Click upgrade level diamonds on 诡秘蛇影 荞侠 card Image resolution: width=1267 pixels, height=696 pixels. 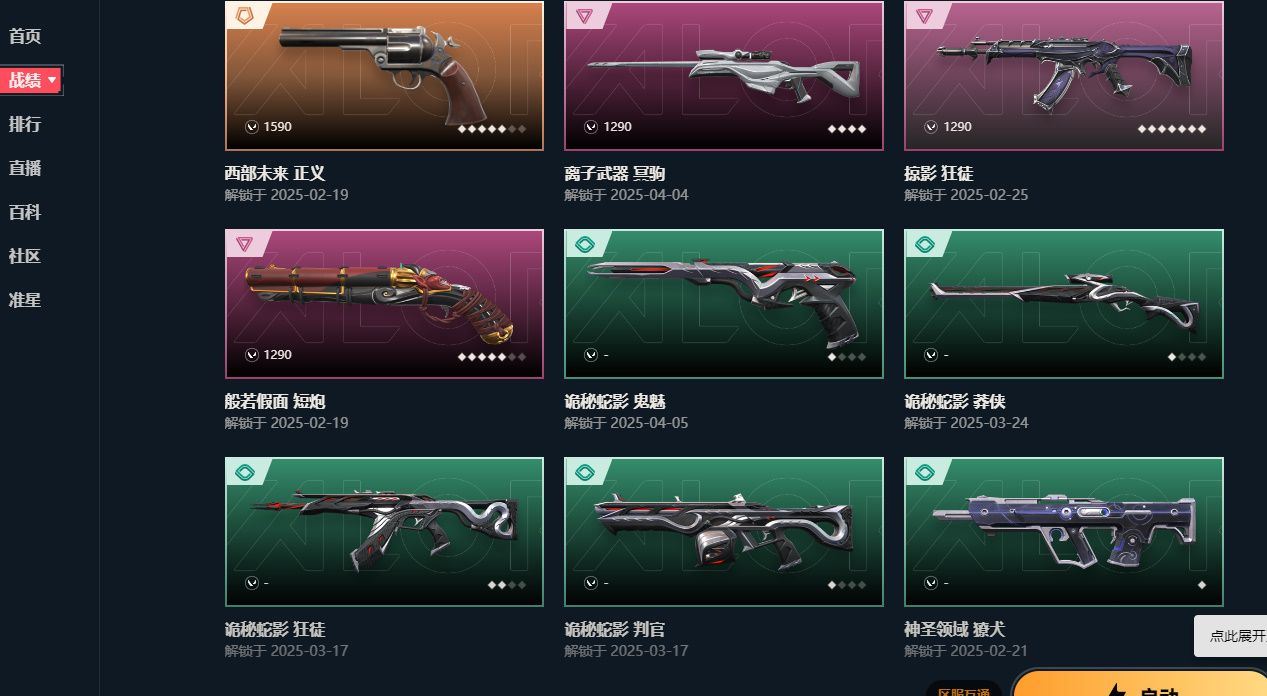(x=1187, y=357)
